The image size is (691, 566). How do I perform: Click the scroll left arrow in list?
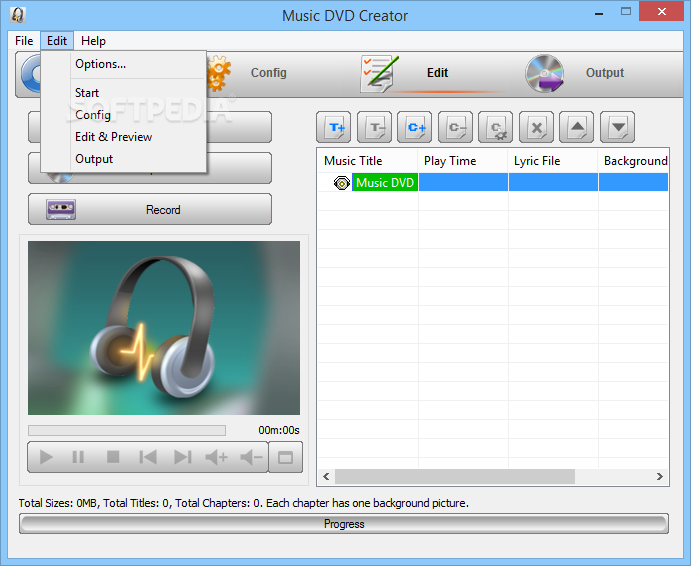(x=326, y=477)
